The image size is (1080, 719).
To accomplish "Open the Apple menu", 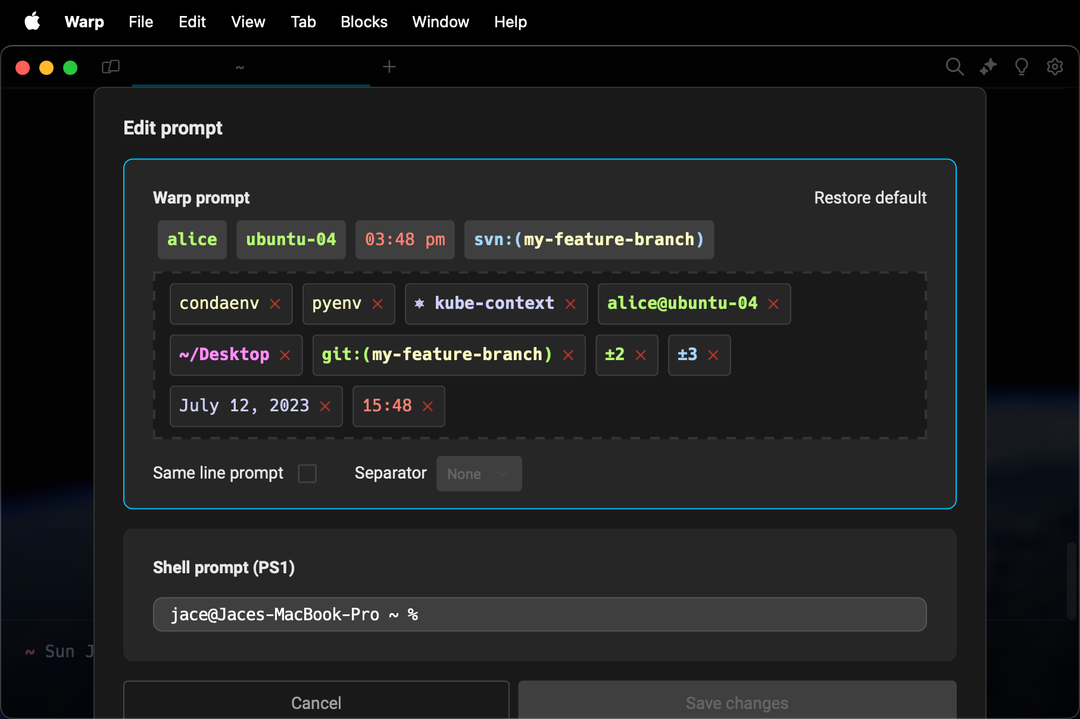I will (32, 22).
